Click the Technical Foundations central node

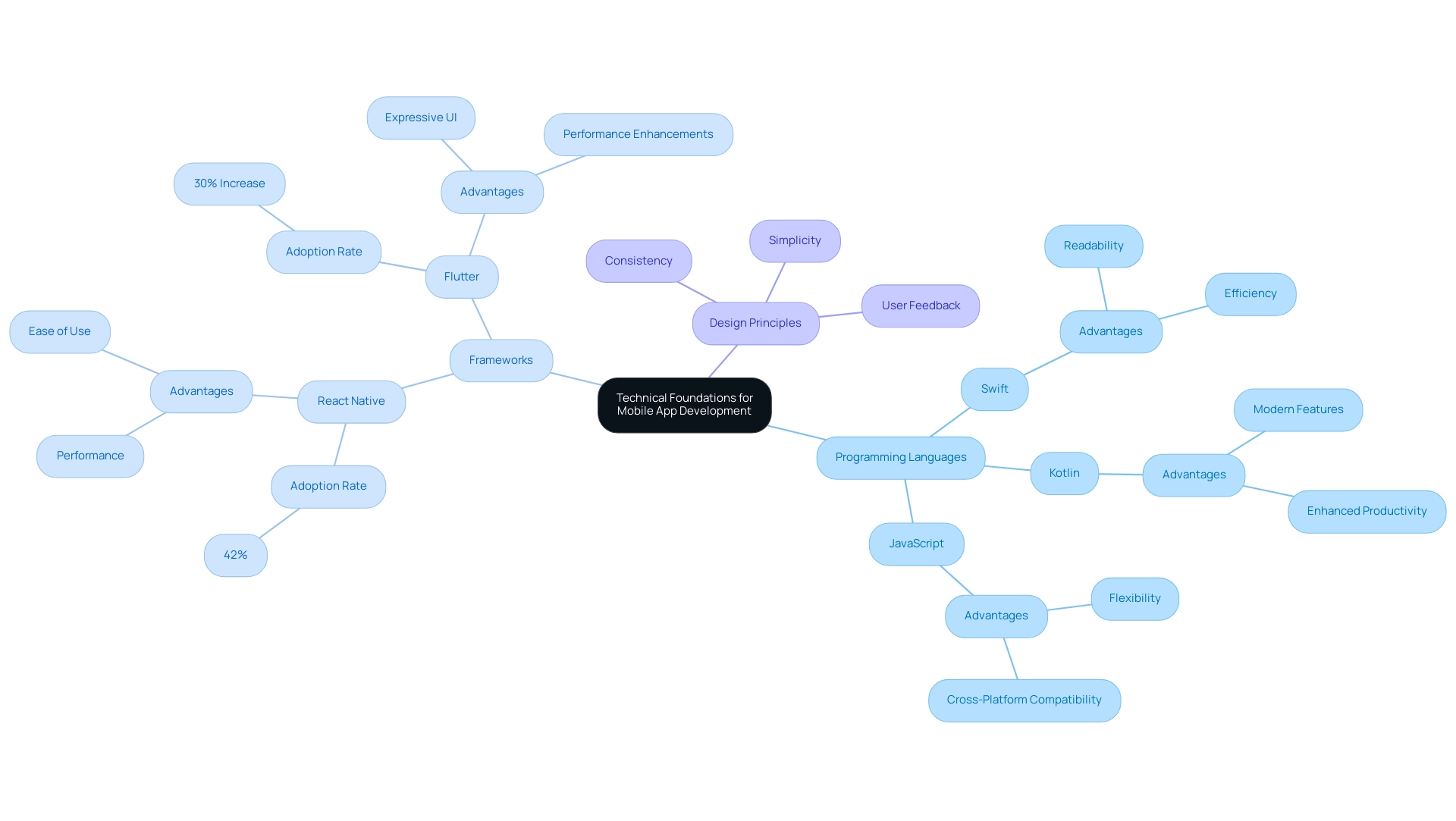pos(686,405)
